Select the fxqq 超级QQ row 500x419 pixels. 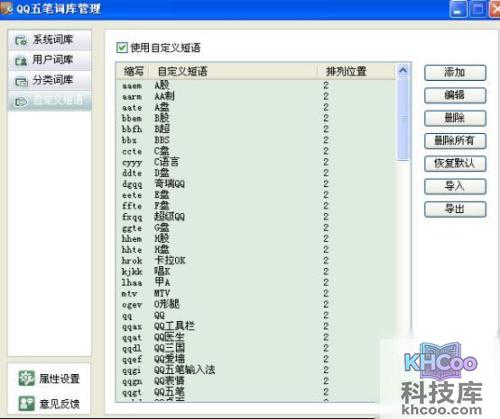point(256,217)
